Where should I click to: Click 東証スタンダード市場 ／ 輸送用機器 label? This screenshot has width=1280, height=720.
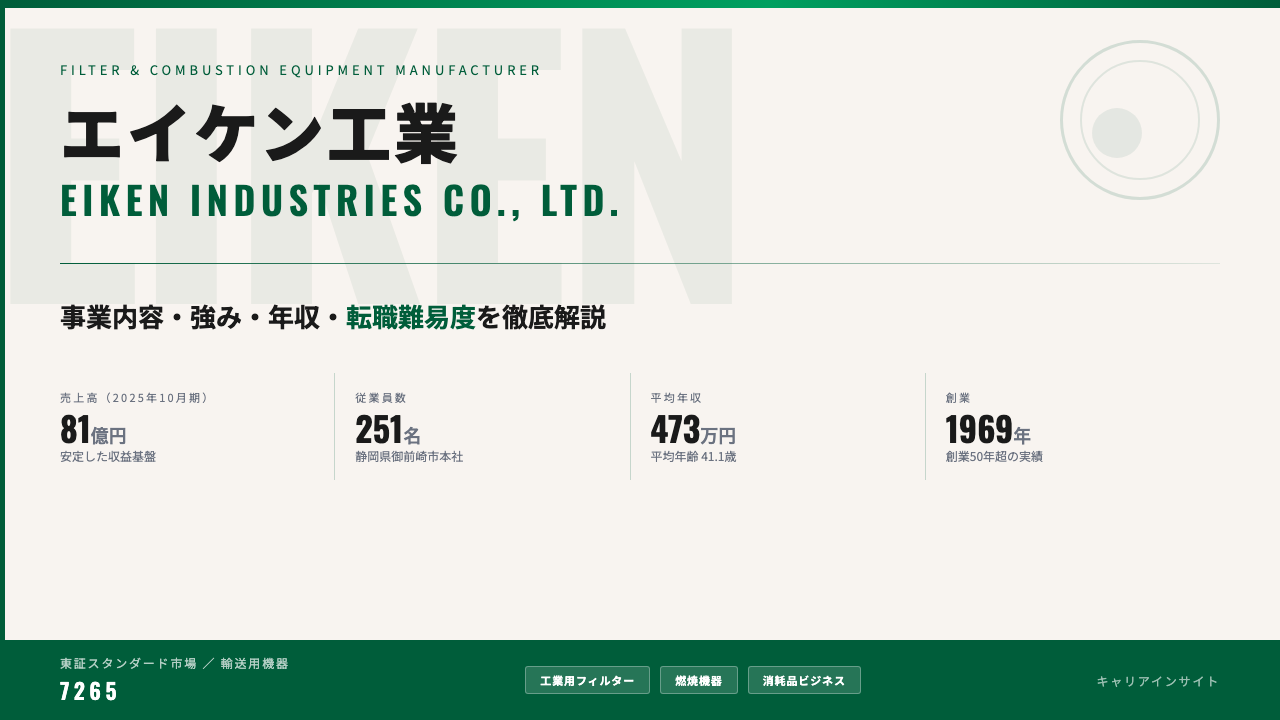(174, 663)
